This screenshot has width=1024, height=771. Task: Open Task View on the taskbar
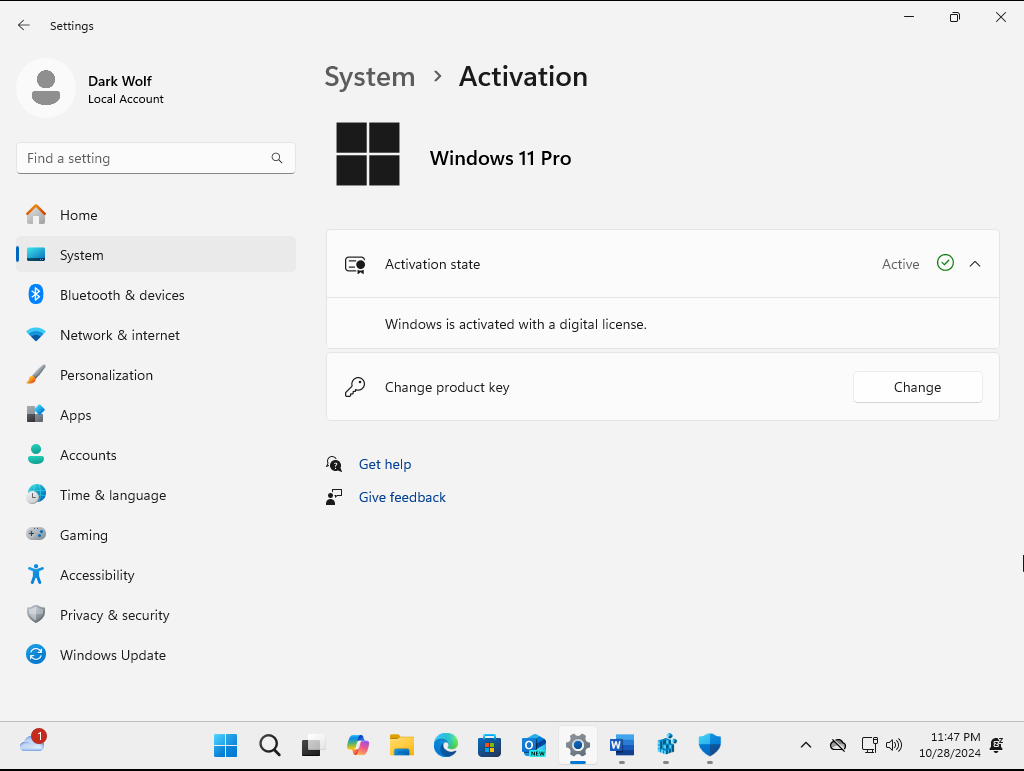[x=313, y=745]
